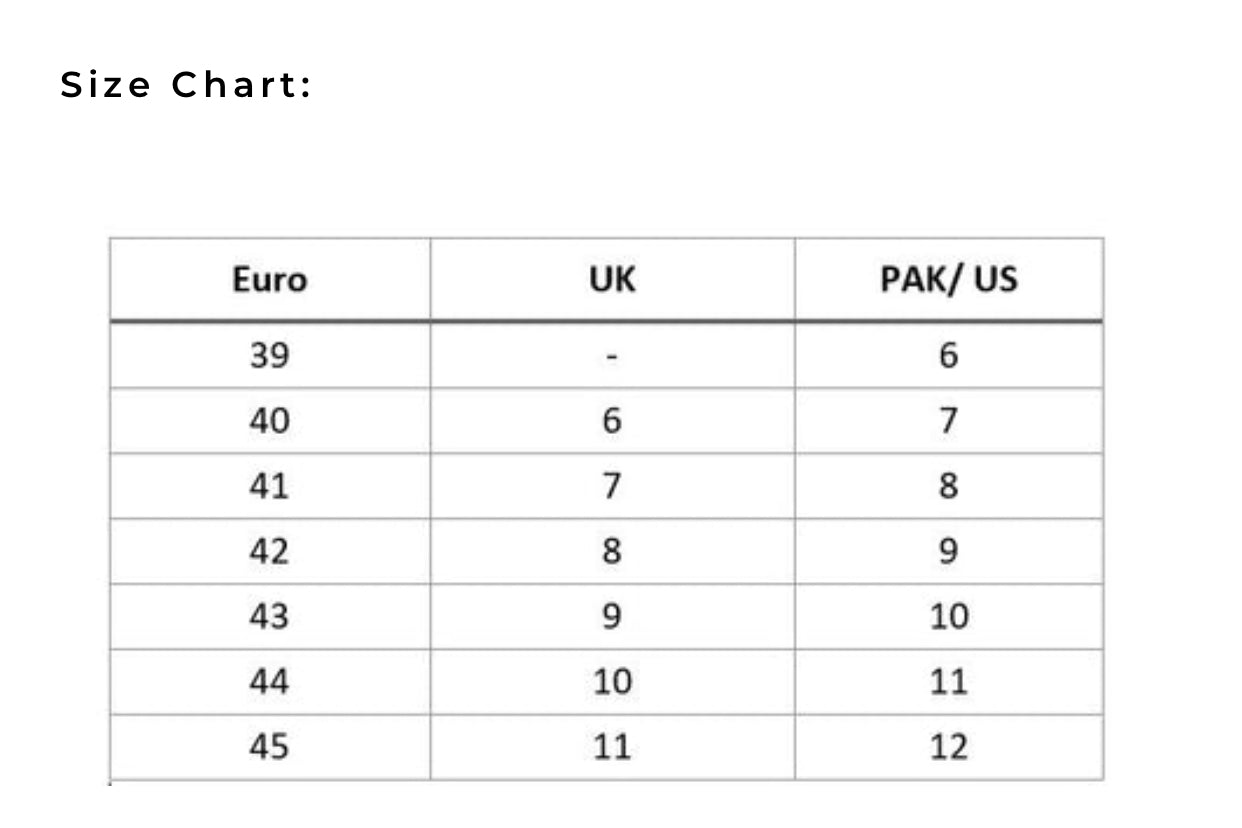Click Euro size 43 cell

pyautogui.click(x=269, y=616)
